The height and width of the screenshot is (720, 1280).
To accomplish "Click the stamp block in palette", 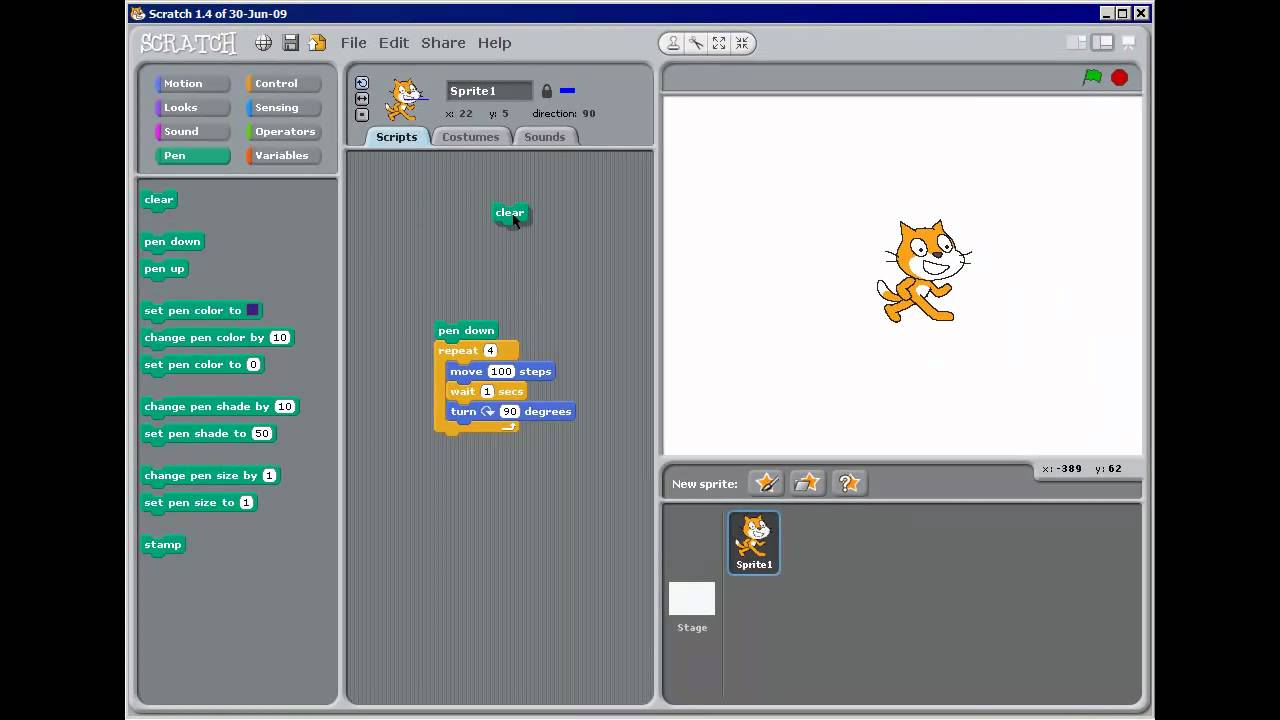I will [163, 545].
